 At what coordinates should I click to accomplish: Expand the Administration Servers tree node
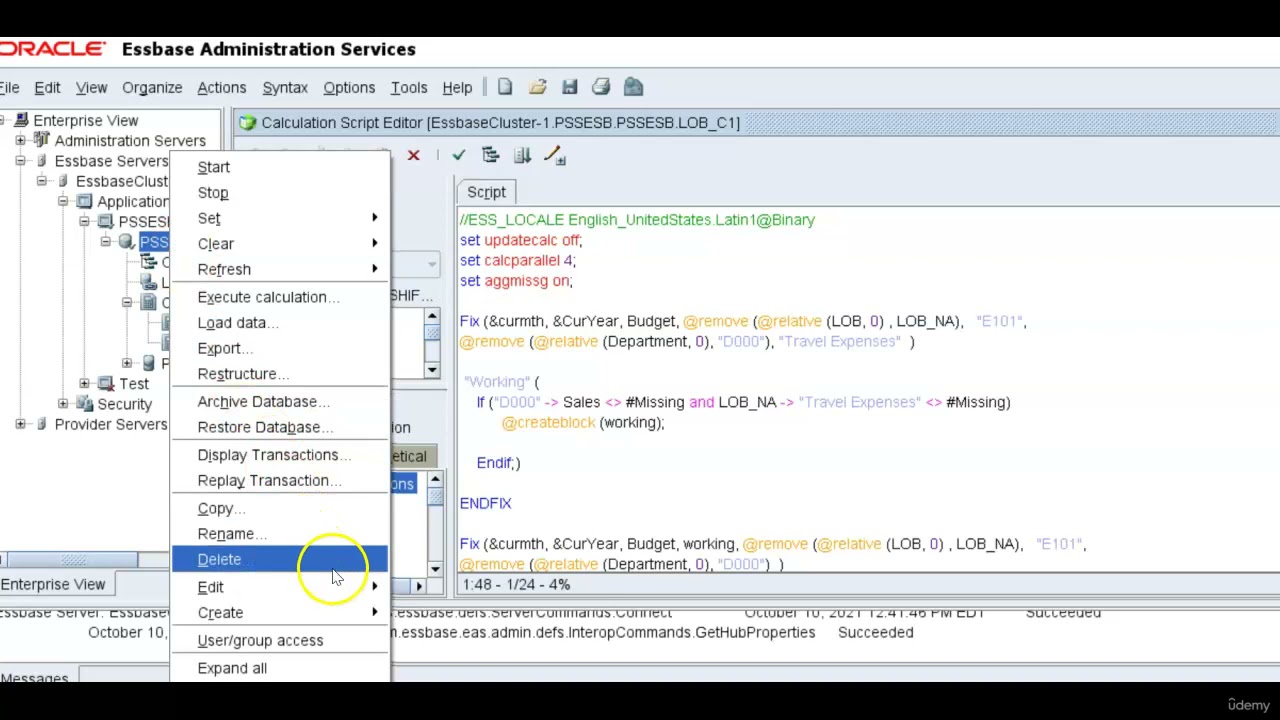pos(20,141)
